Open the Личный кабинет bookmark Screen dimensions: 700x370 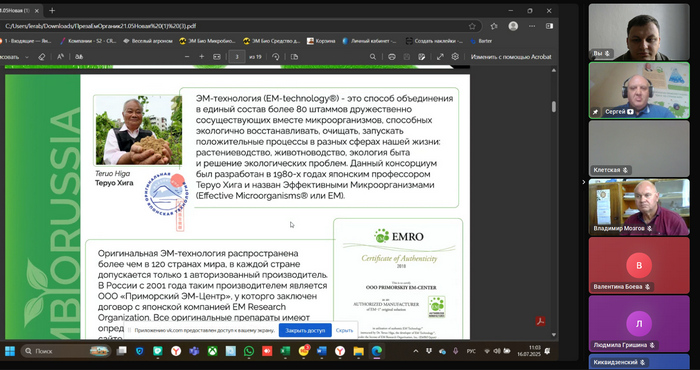370,41
